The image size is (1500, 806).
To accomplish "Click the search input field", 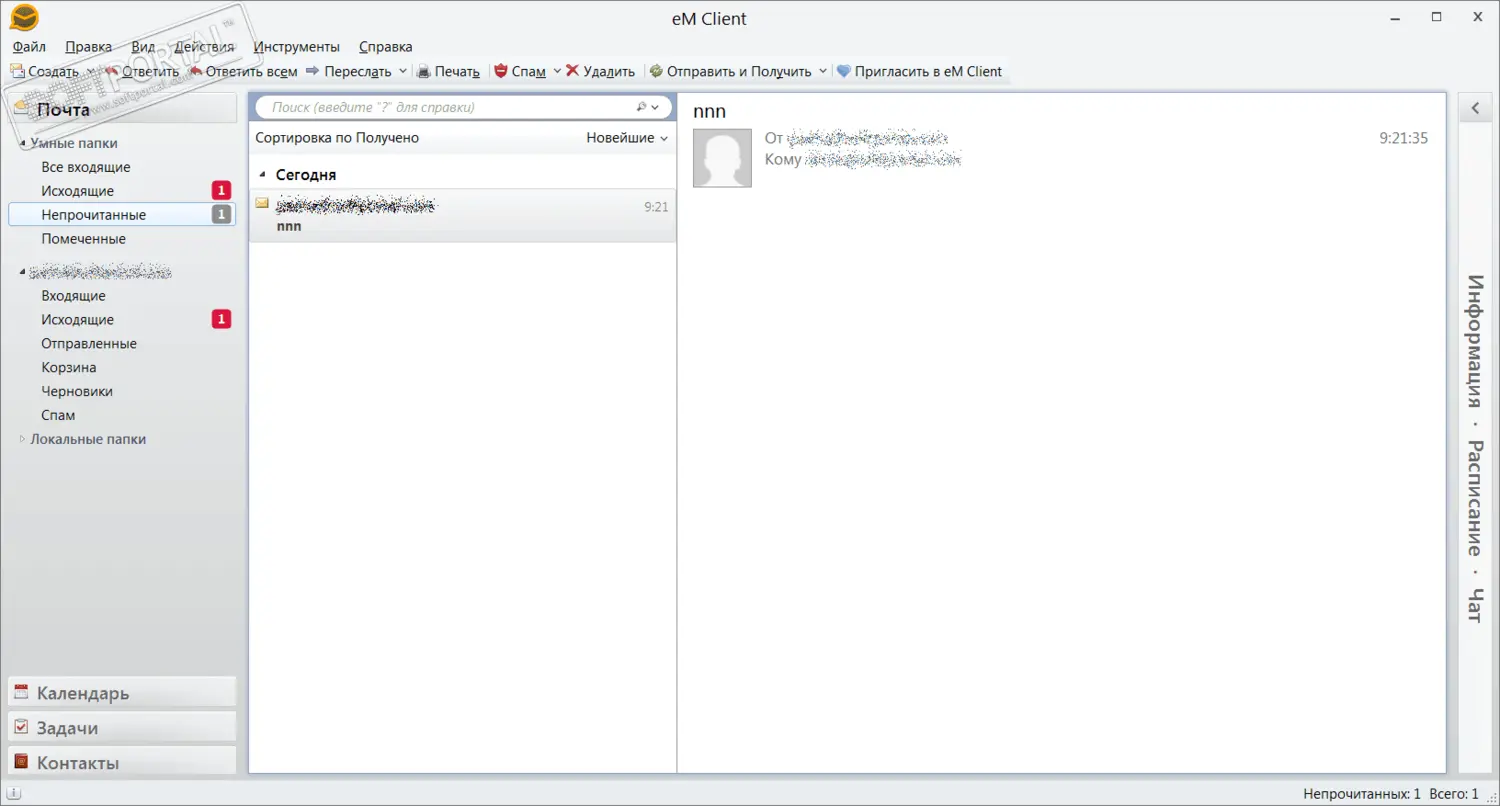I will click(x=450, y=107).
